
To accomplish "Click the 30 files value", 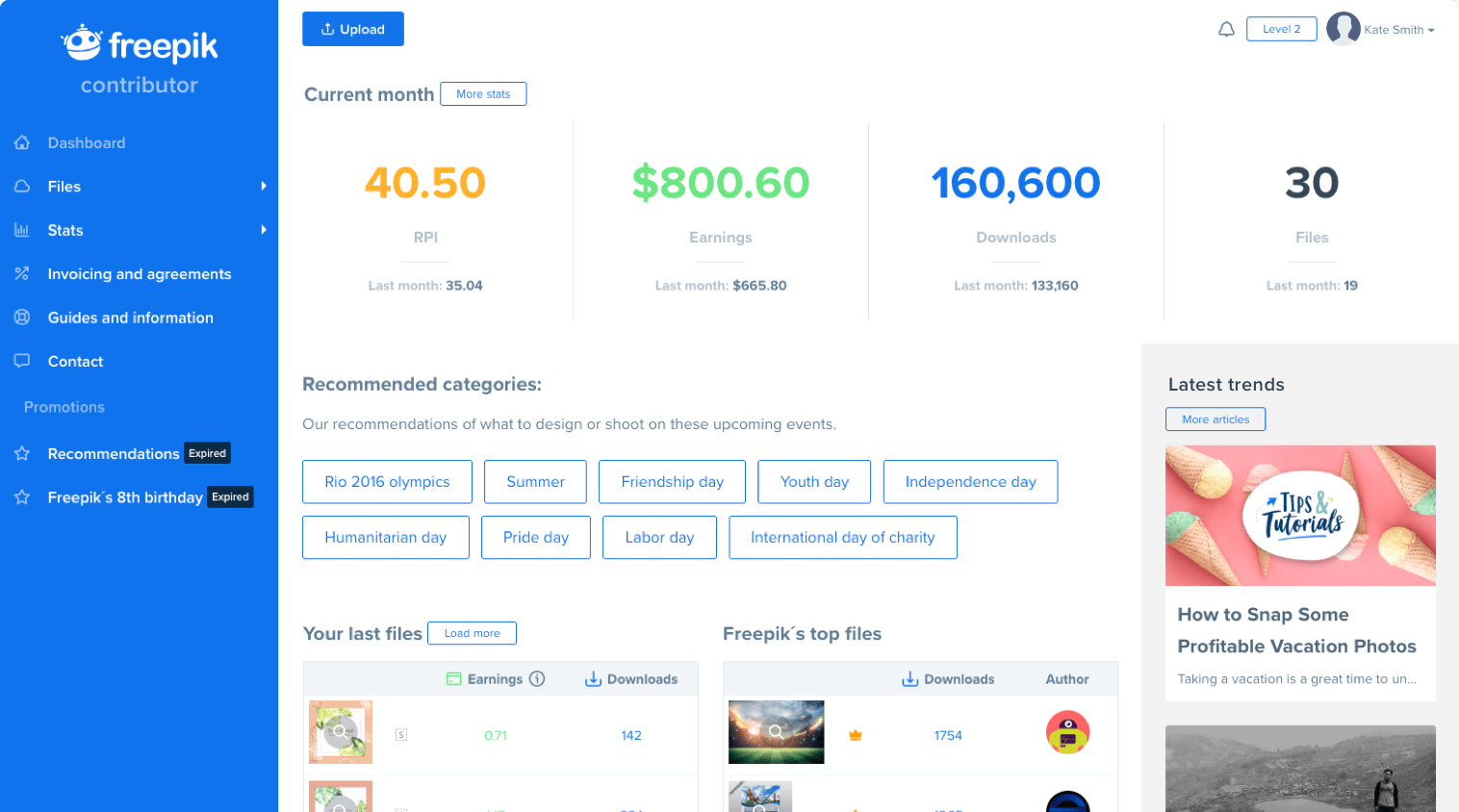I will [1312, 183].
